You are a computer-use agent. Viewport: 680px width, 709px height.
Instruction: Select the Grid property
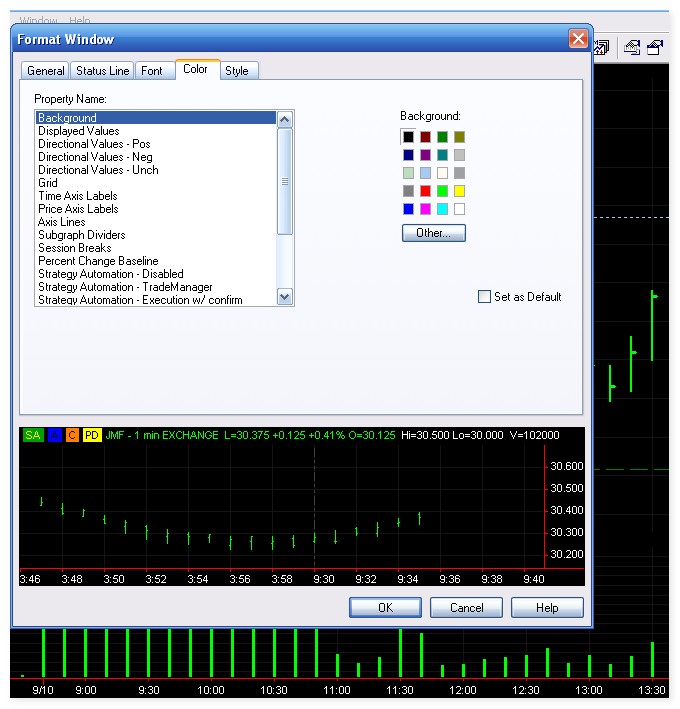tap(156, 183)
